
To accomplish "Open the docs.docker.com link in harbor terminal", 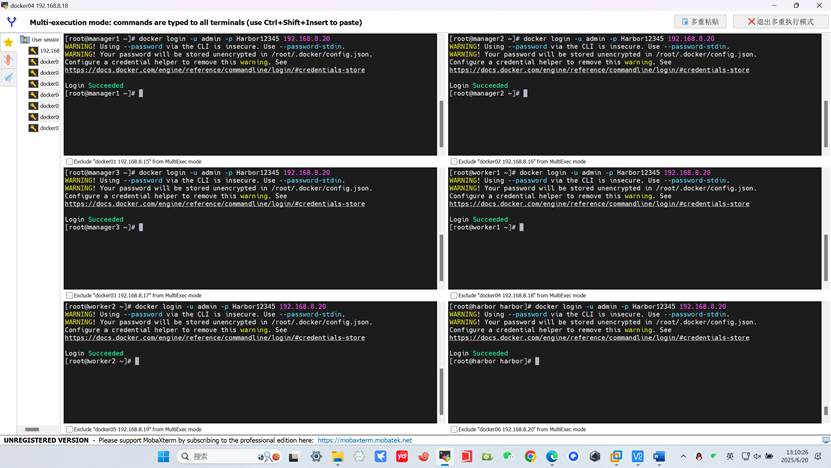I will tap(599, 338).
